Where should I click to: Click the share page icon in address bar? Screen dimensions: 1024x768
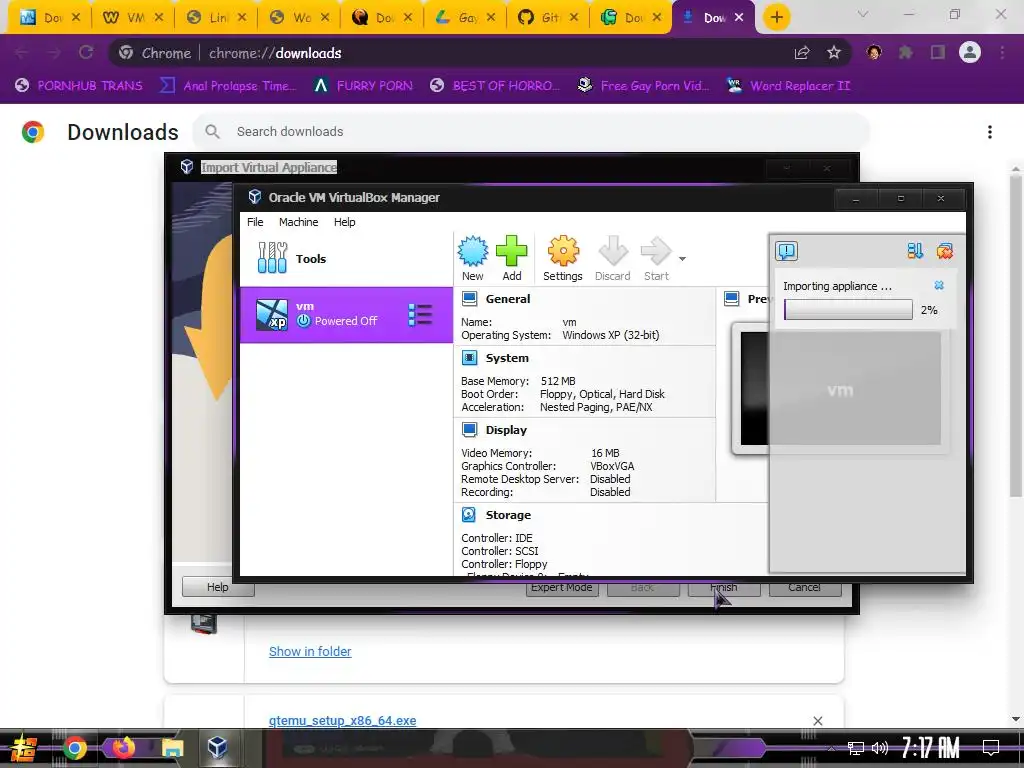pos(802,53)
